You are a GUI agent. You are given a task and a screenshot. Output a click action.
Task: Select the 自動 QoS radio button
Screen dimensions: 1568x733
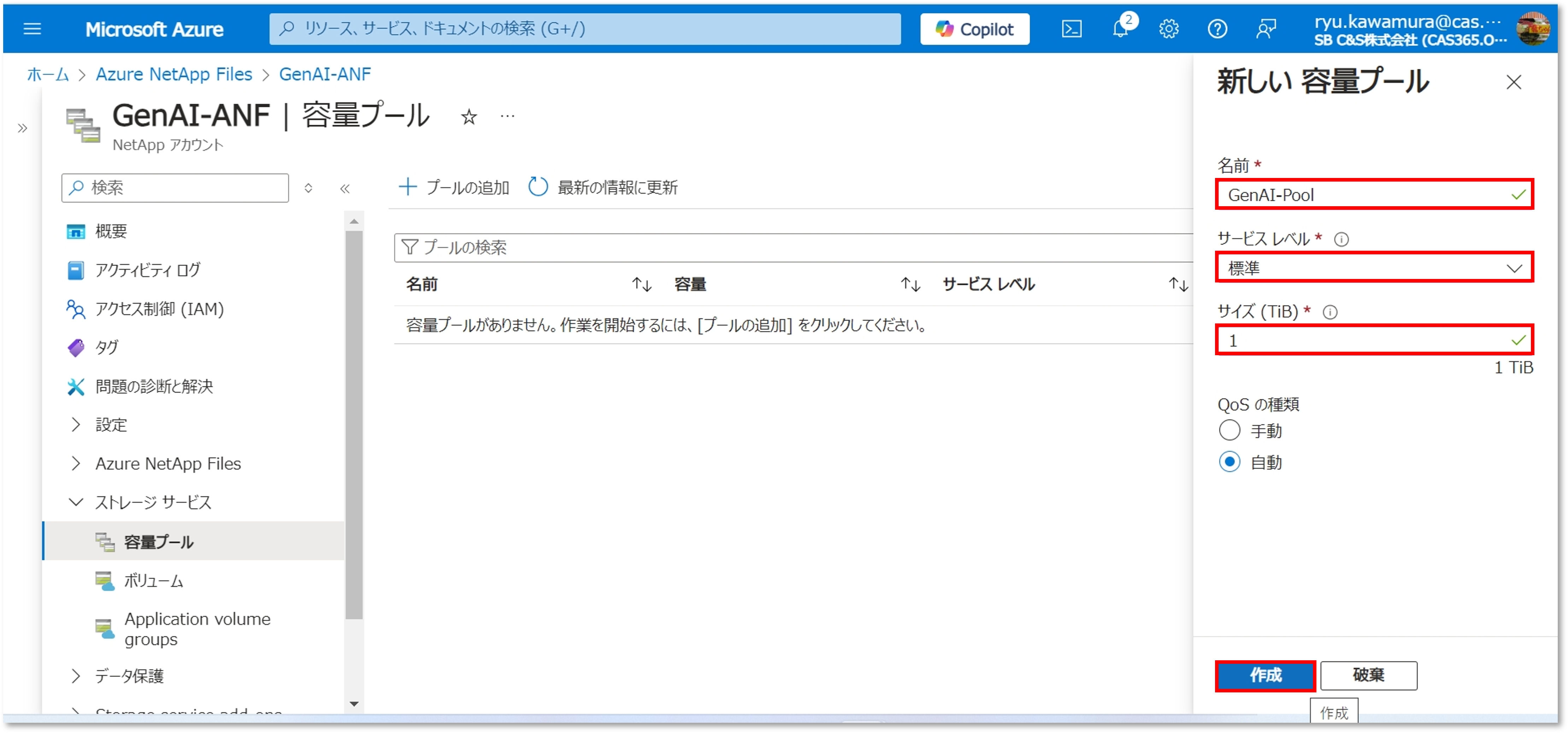[1229, 462]
